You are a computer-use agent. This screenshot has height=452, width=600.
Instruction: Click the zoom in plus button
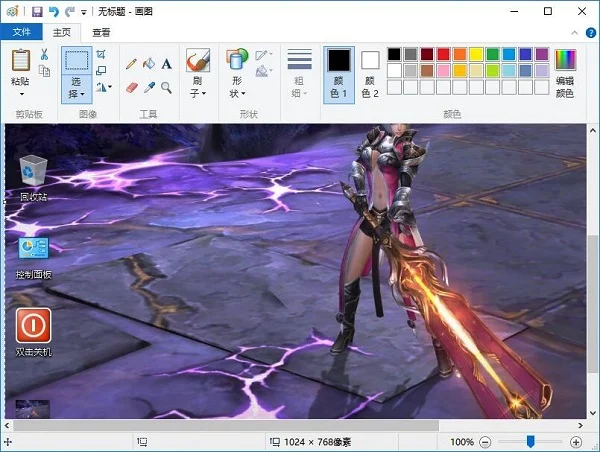[575, 441]
